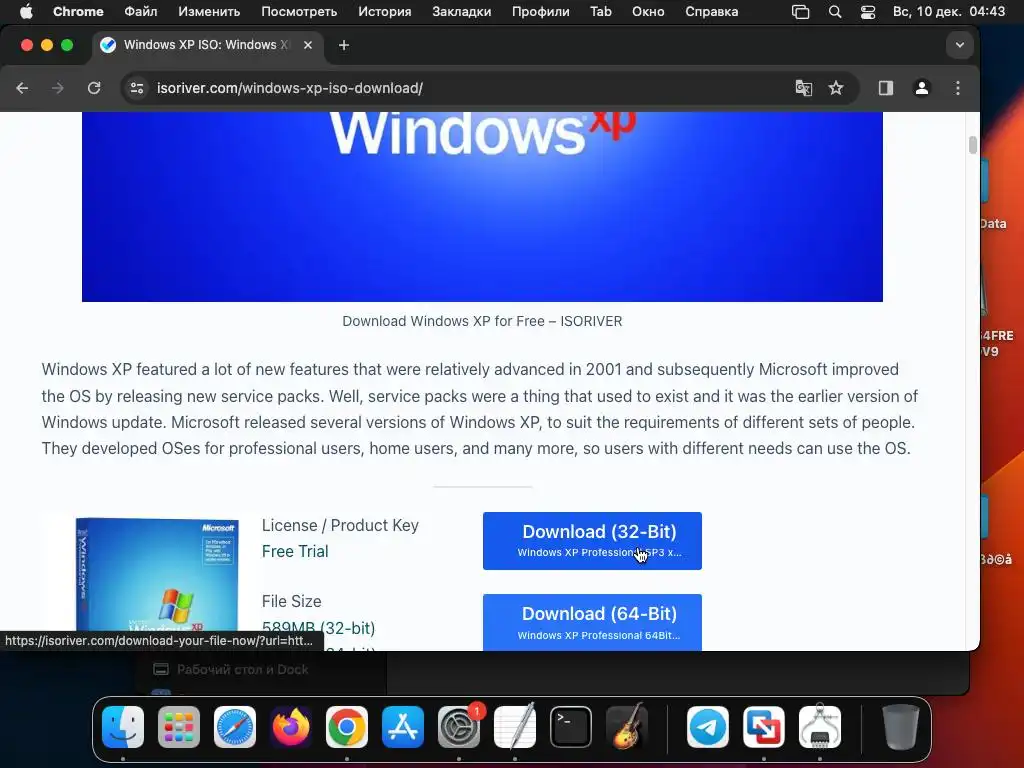The image size is (1024, 768).
Task: Click Stage Manager icon in menu bar
Action: [x=800, y=12]
